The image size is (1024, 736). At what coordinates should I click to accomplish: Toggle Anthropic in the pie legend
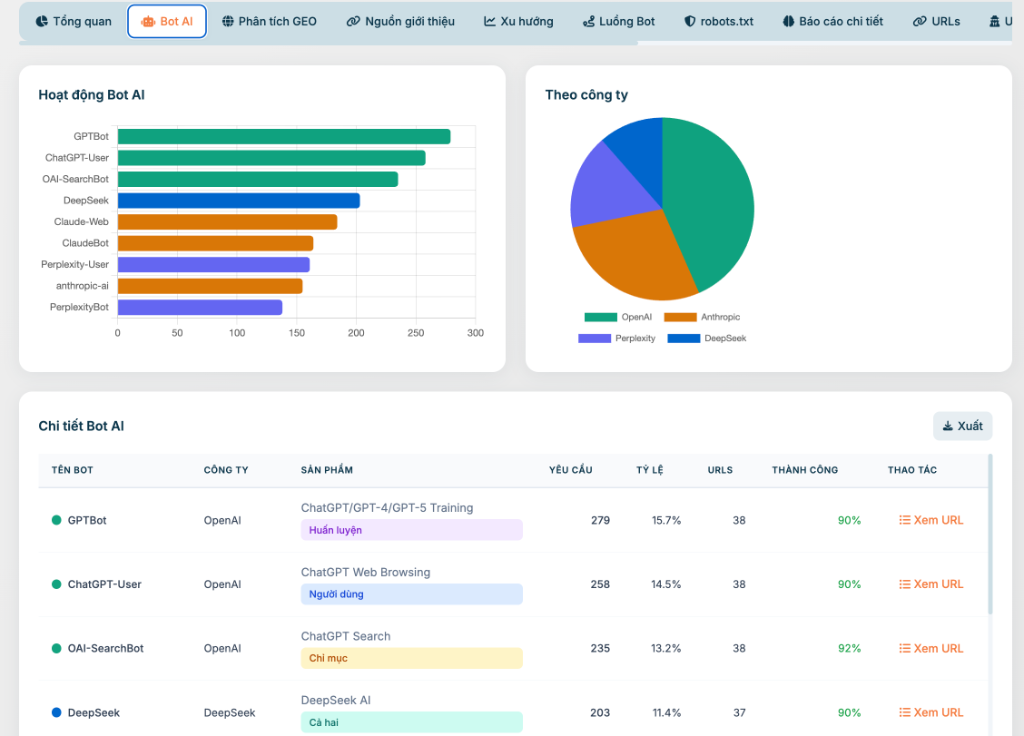tap(702, 317)
